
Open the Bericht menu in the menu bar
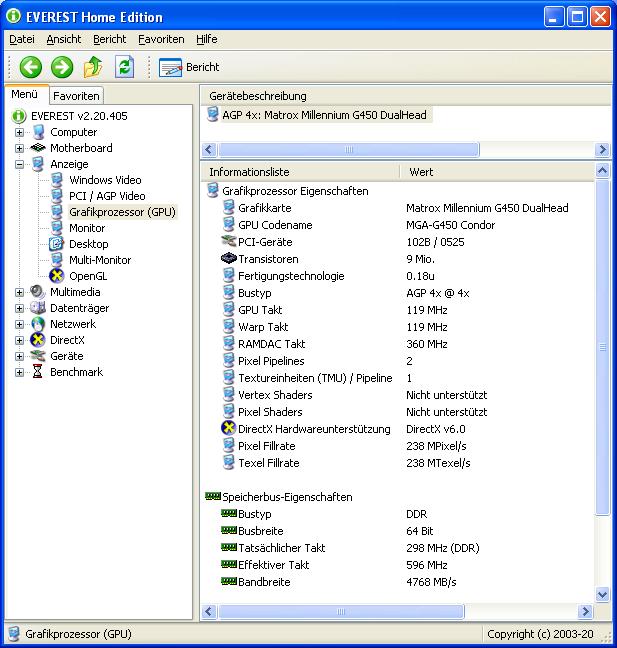pyautogui.click(x=110, y=39)
